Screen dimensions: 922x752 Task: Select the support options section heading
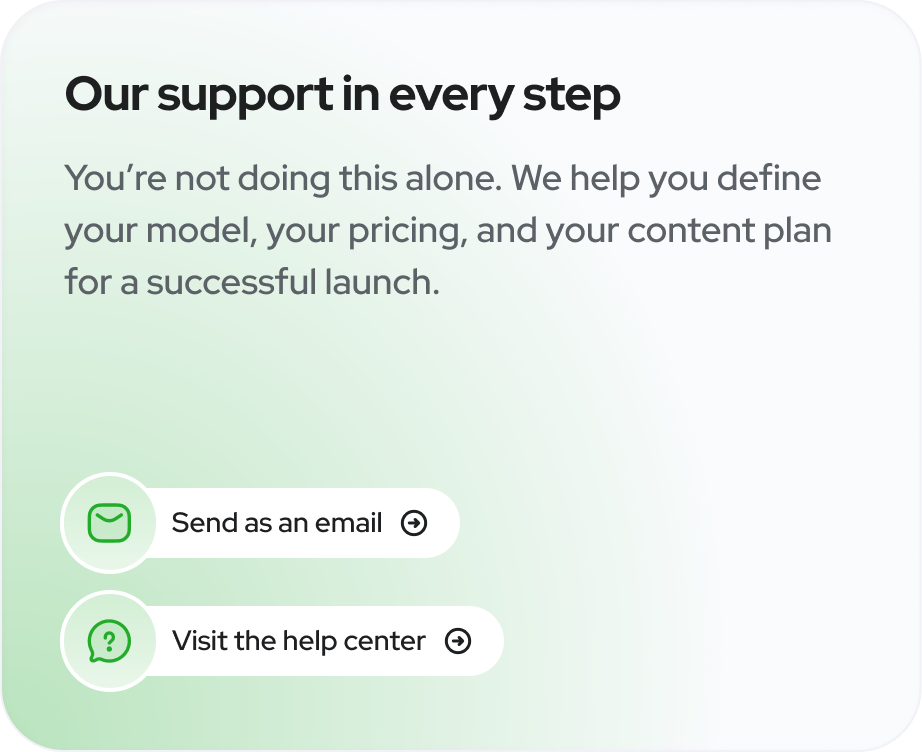point(343,95)
